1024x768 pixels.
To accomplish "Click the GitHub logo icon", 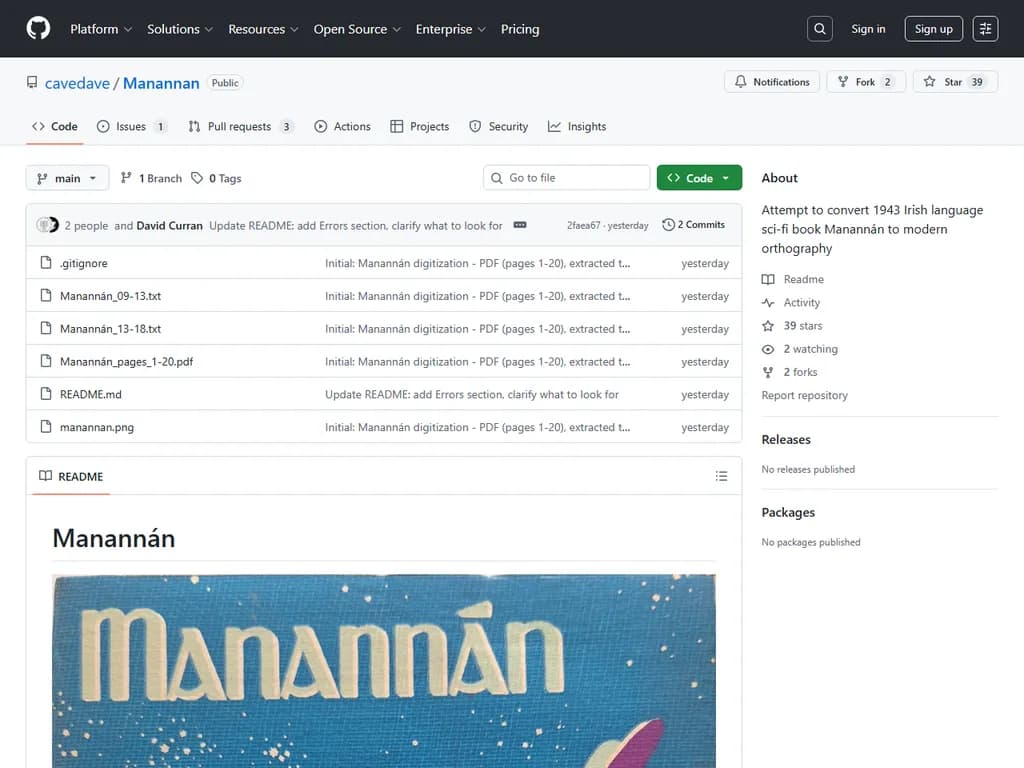I will [x=38, y=29].
